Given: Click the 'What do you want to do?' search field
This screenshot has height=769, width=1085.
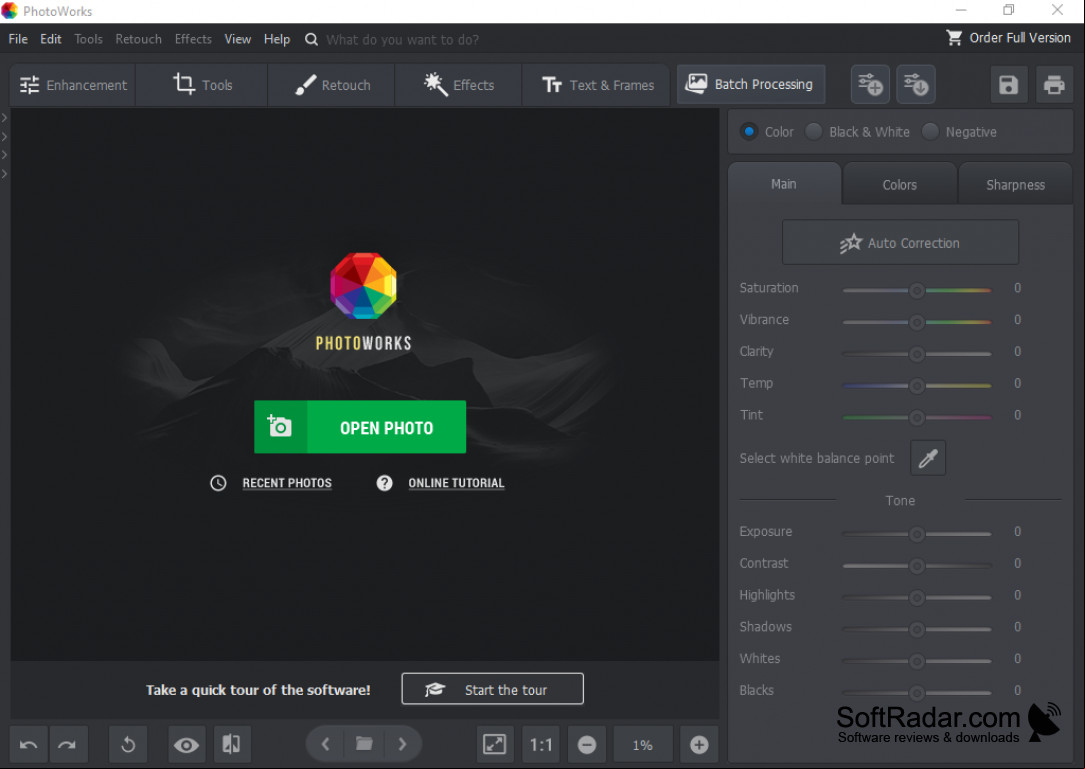Looking at the screenshot, I should [x=403, y=39].
